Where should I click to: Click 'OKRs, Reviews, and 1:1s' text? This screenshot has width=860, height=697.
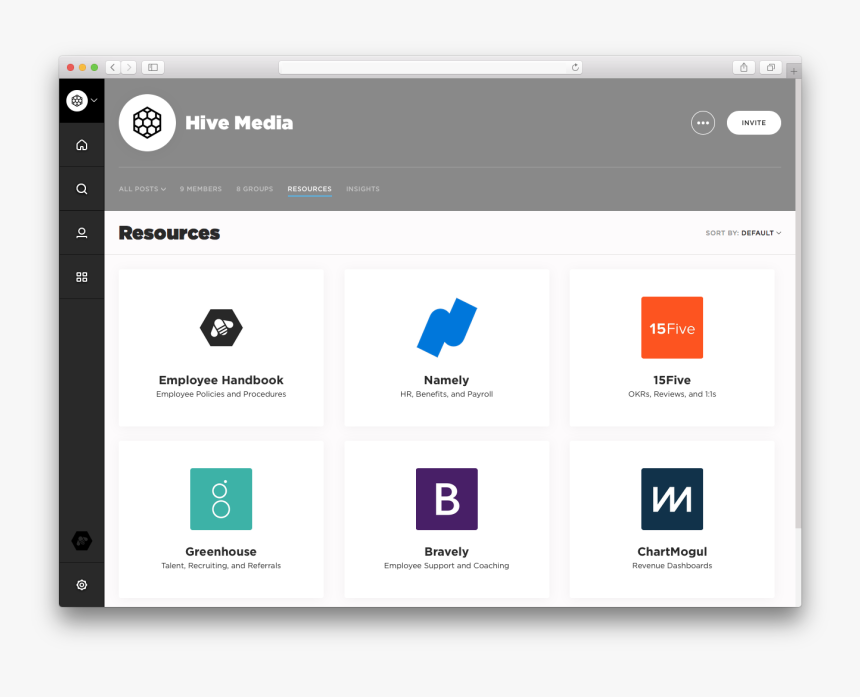[x=672, y=394]
